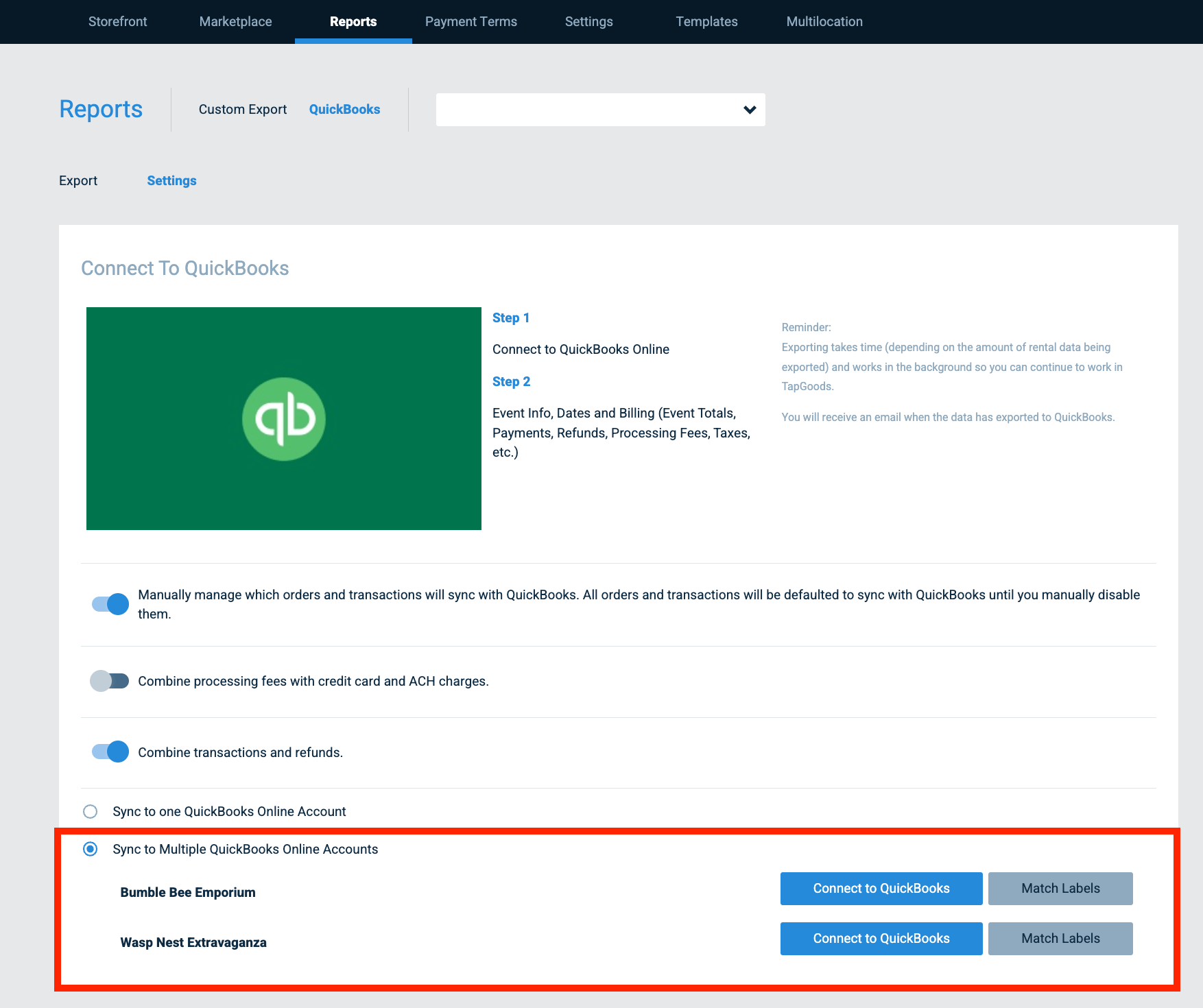1203x1008 pixels.
Task: Switch to the Storefront tab
Action: (117, 21)
